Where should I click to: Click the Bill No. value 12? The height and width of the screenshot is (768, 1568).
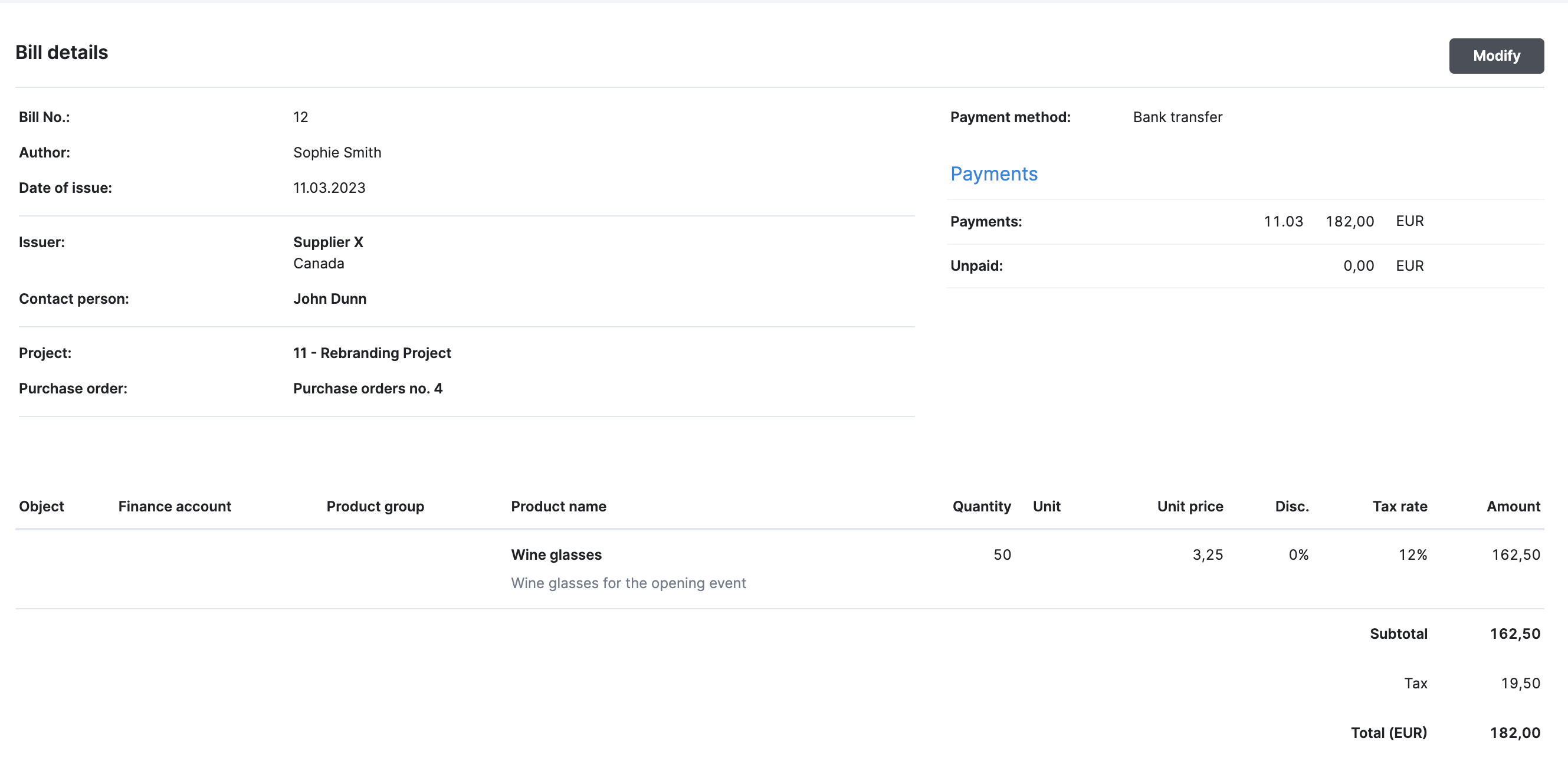(x=301, y=117)
